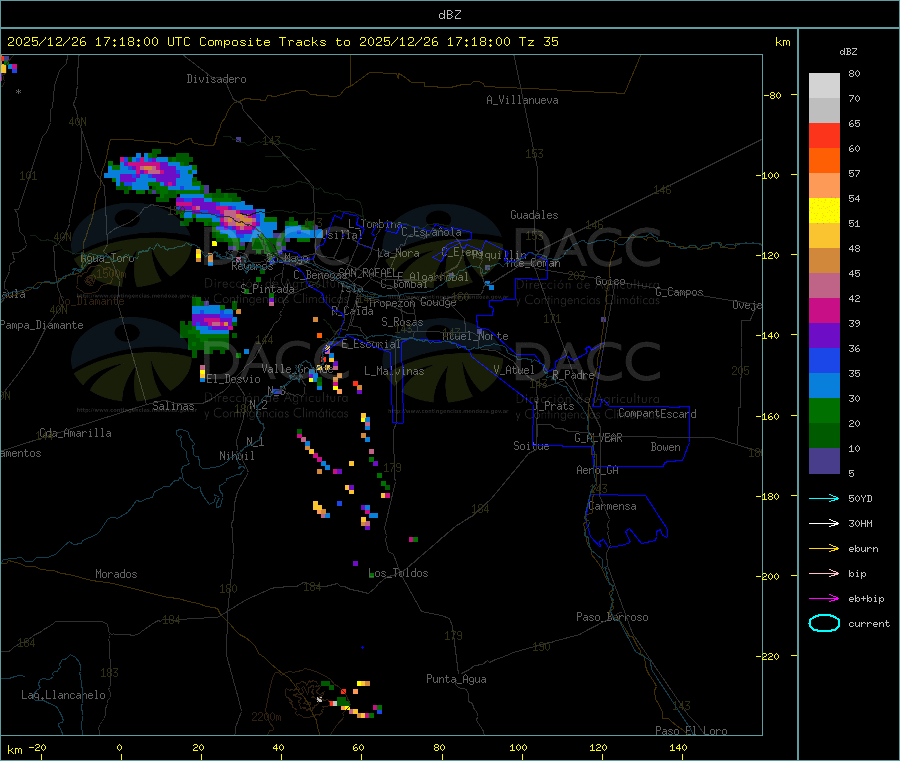Click the Cda_Amarilla map label
The width and height of the screenshot is (900, 761).
click(x=75, y=433)
